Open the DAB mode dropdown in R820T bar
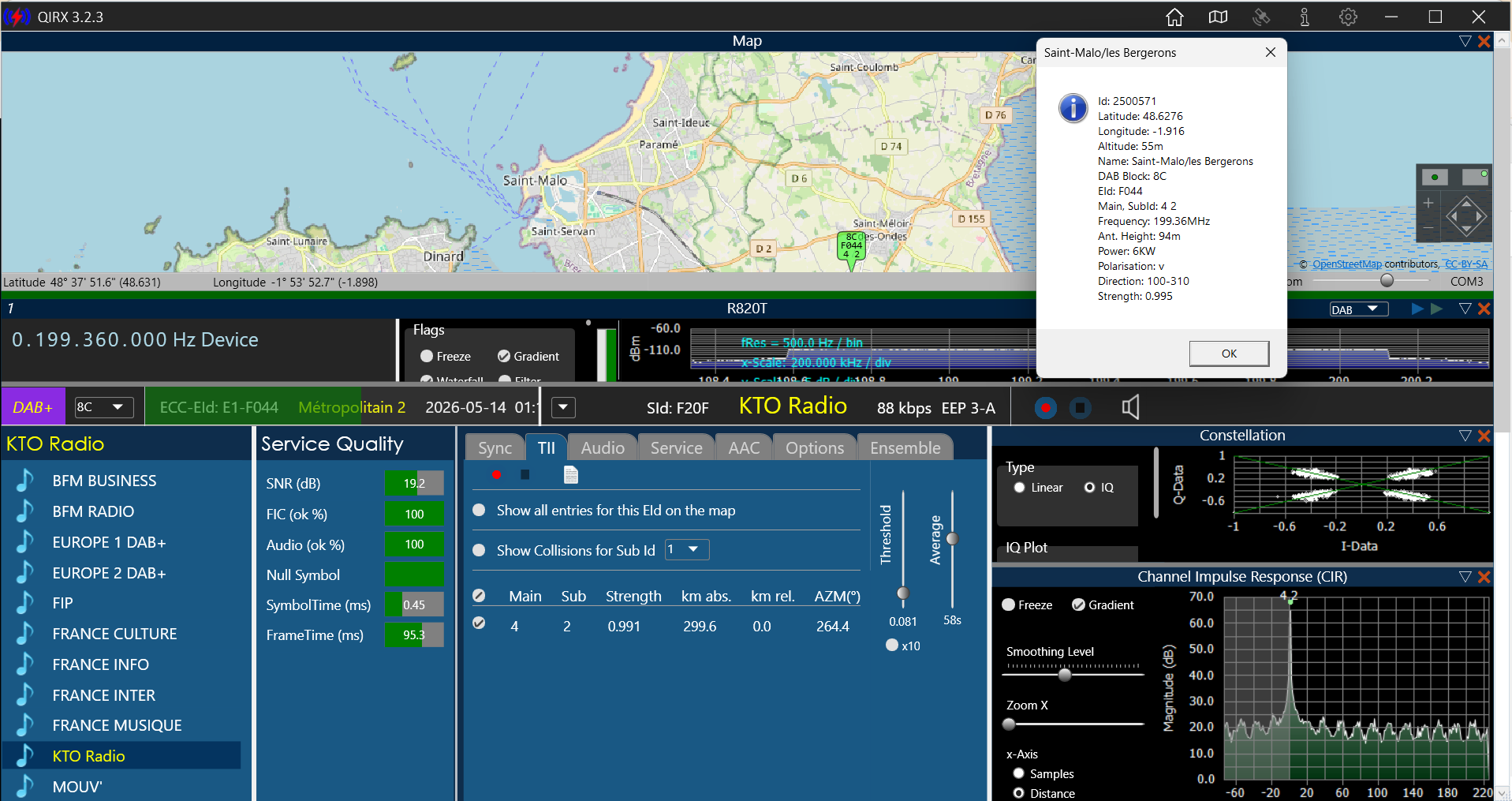The width and height of the screenshot is (1512, 801). tap(1359, 309)
